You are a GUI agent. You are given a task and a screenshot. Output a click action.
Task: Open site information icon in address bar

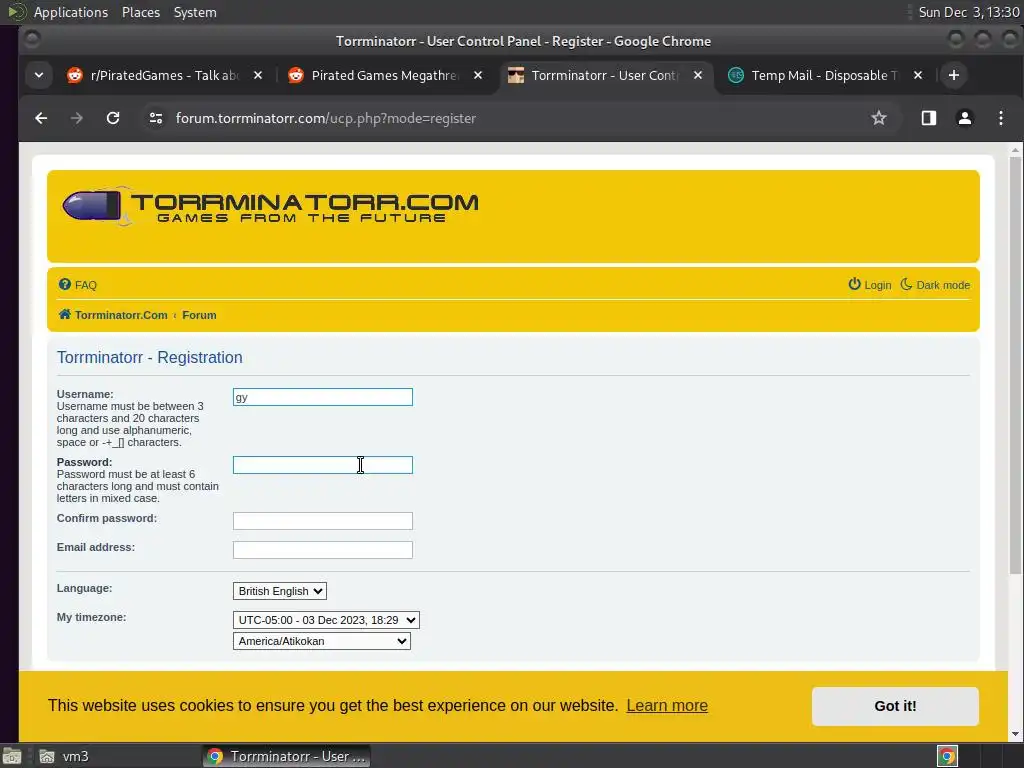[x=155, y=118]
